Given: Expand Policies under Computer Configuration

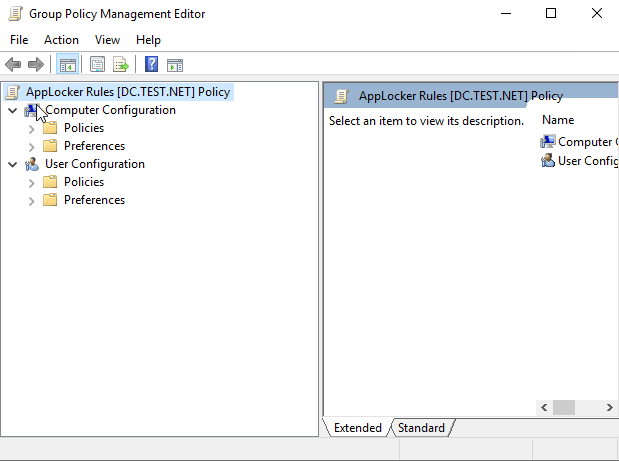Looking at the screenshot, I should click(31, 128).
